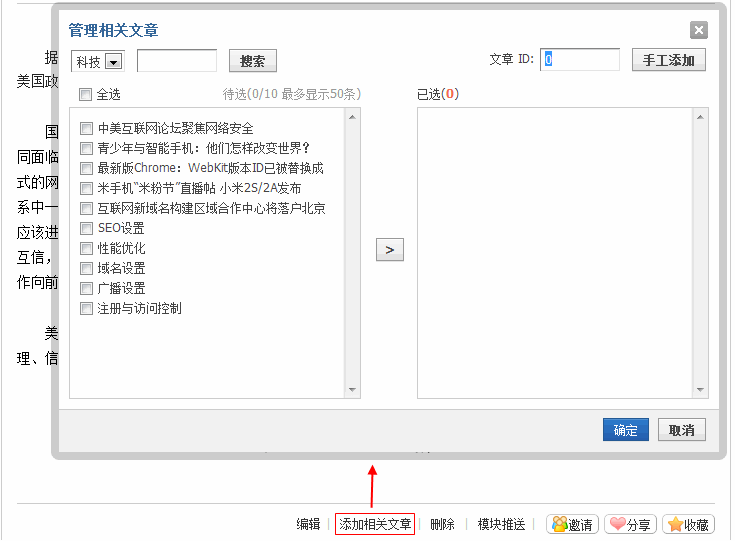Click the 管理相关文章 dialog title
Viewport: 735px width, 541px height.
(x=113, y=30)
